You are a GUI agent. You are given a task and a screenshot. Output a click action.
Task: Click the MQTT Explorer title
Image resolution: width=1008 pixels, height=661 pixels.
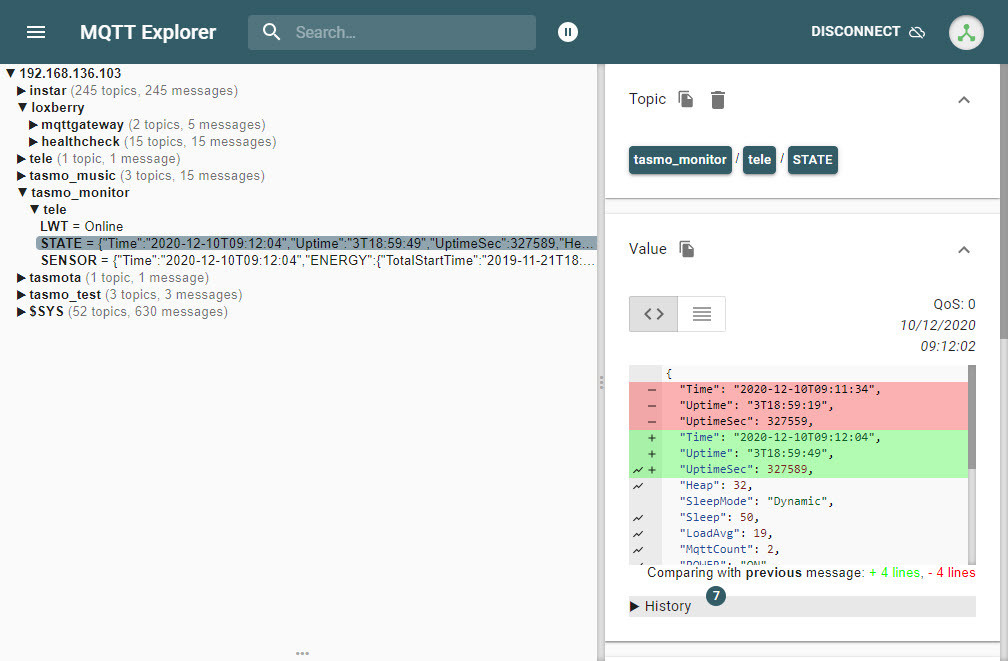point(148,32)
